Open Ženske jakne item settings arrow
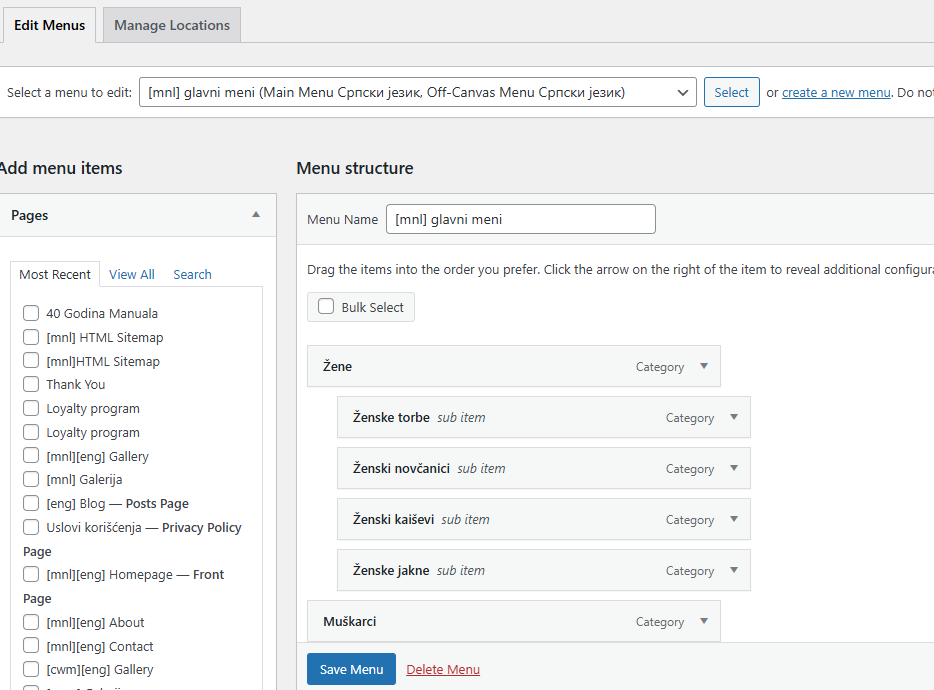The width and height of the screenshot is (934, 690). [x=734, y=571]
